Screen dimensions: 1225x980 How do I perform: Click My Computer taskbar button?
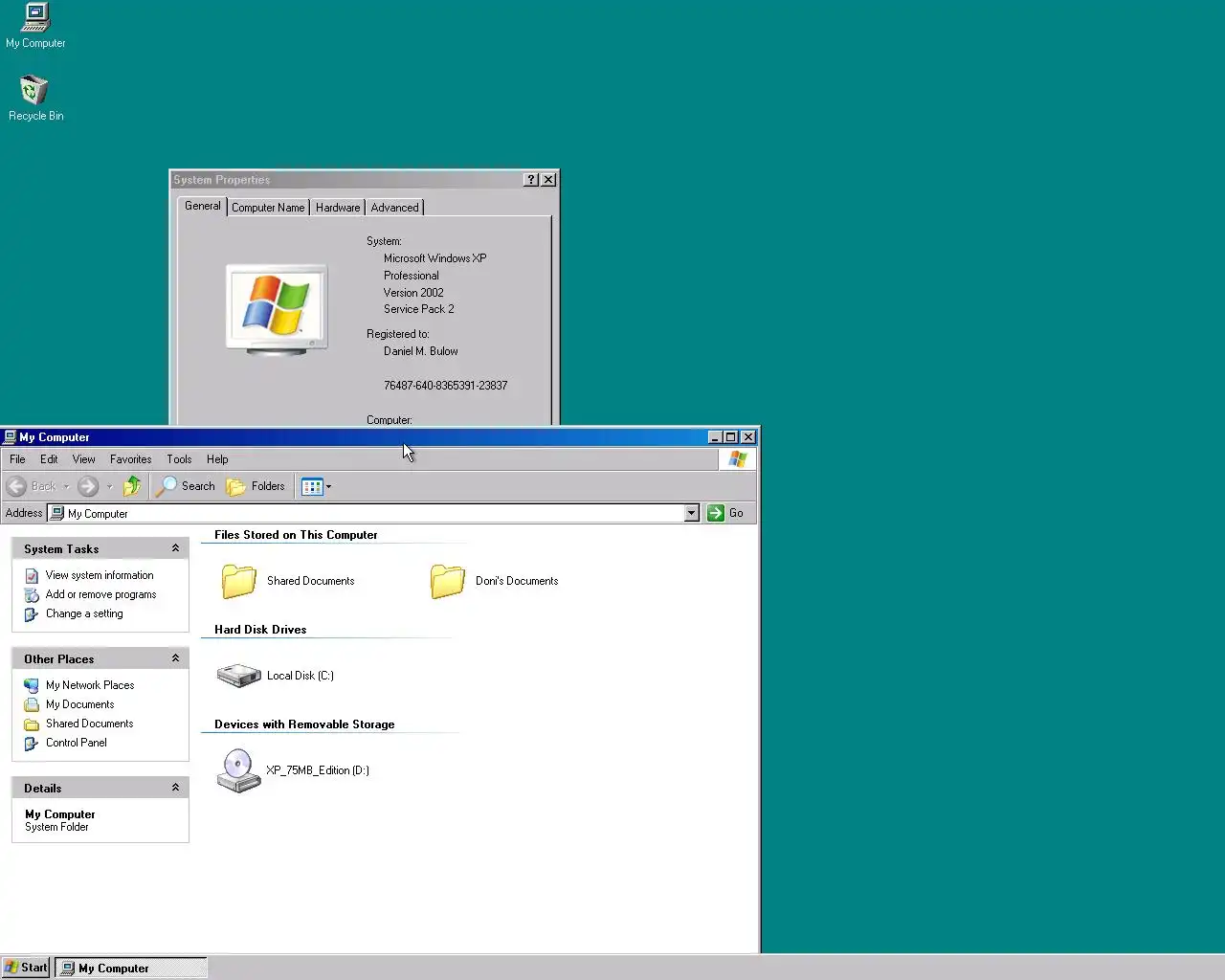(x=130, y=968)
